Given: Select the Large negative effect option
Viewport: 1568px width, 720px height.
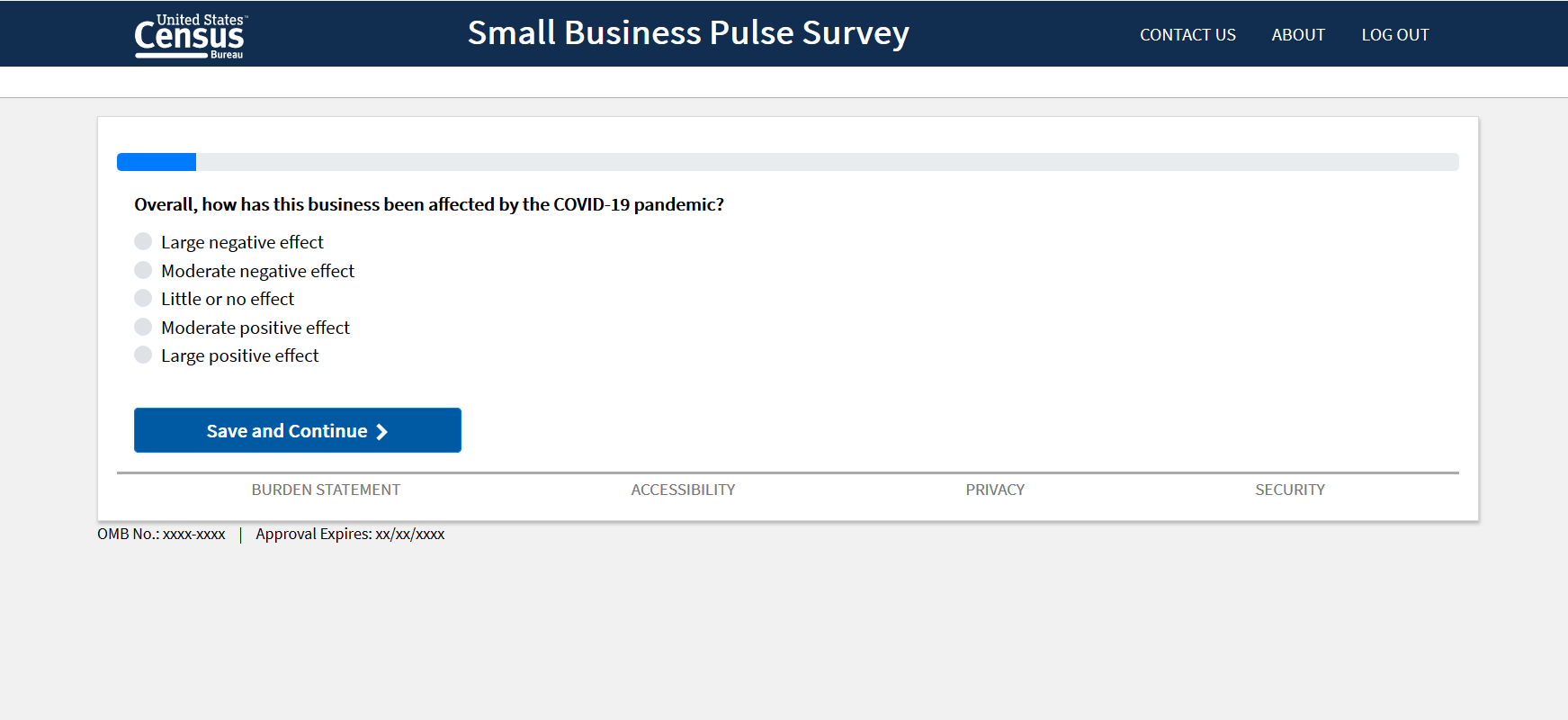Looking at the screenshot, I should pos(143,241).
